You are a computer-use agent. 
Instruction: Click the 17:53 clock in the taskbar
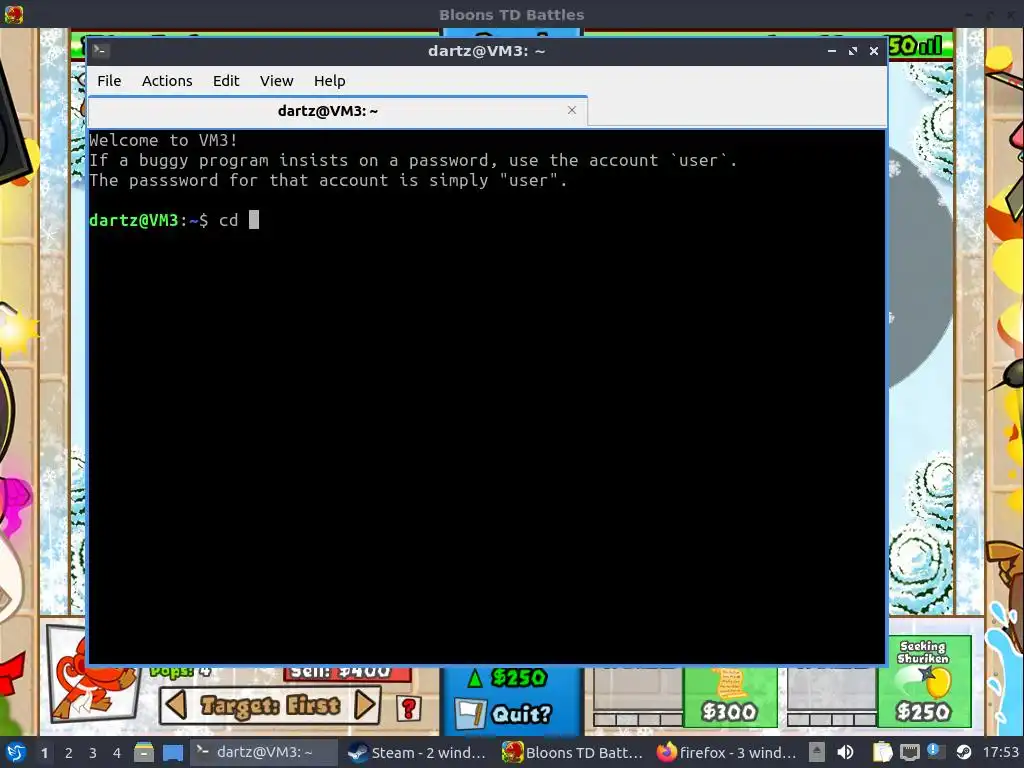1000,752
